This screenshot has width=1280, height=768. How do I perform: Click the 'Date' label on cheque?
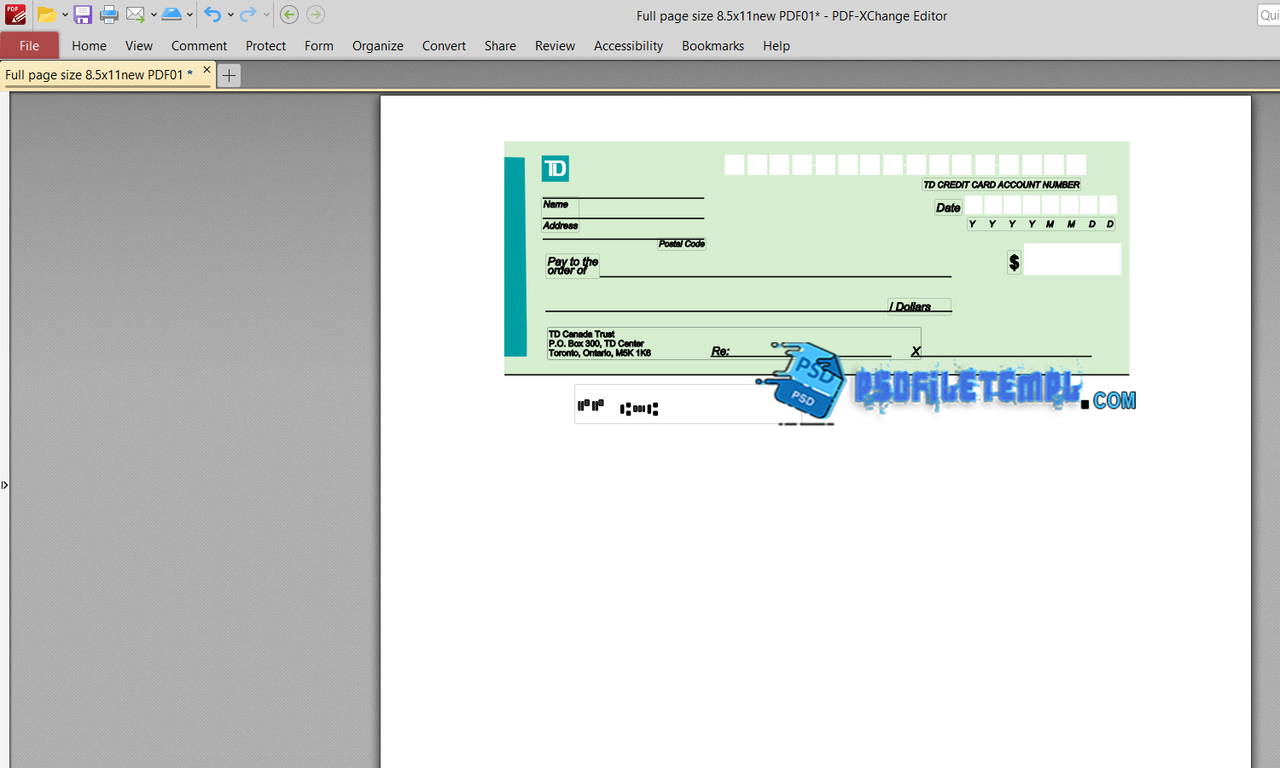click(948, 208)
